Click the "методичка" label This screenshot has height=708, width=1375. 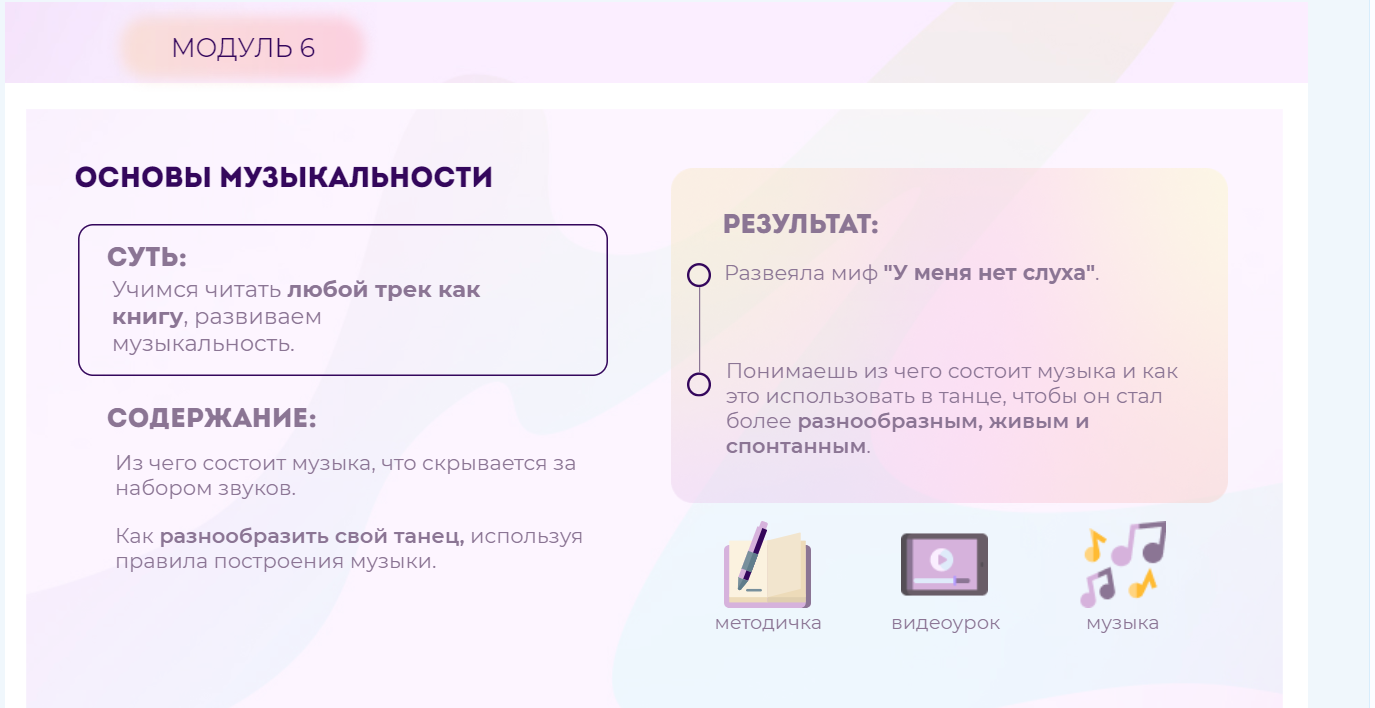tap(768, 623)
